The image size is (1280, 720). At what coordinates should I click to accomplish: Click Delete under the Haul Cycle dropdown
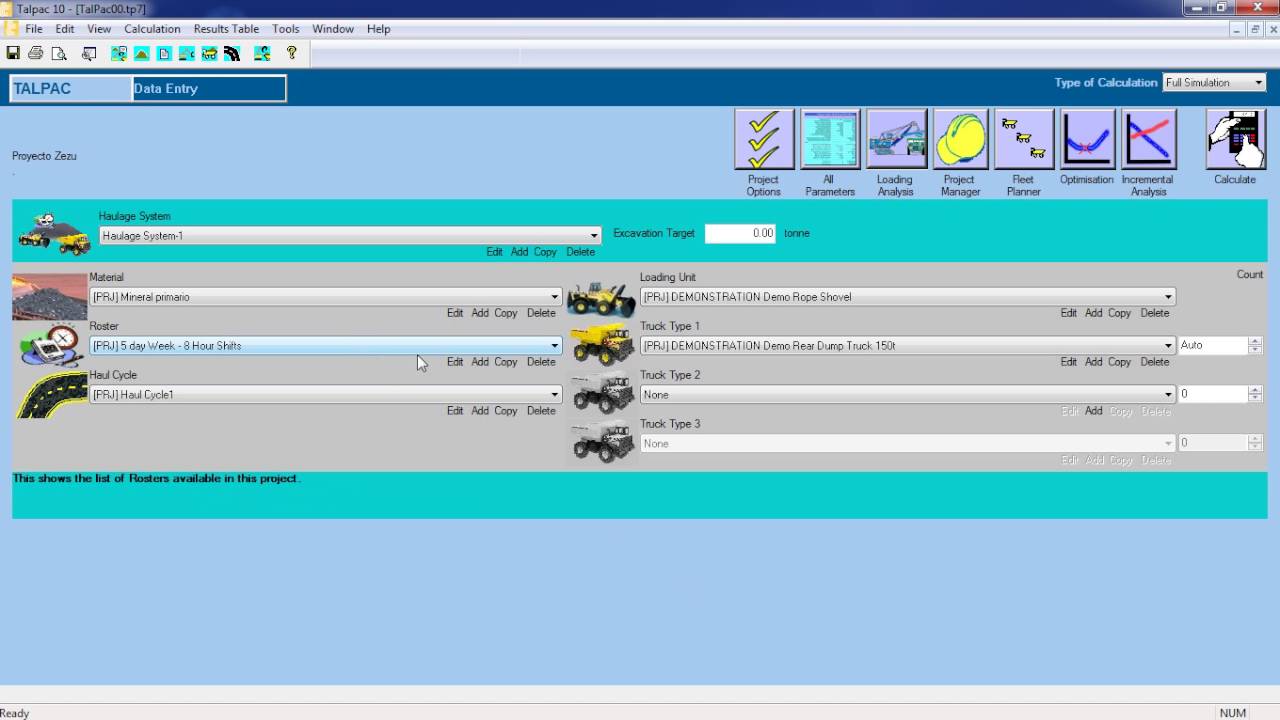pyautogui.click(x=541, y=411)
